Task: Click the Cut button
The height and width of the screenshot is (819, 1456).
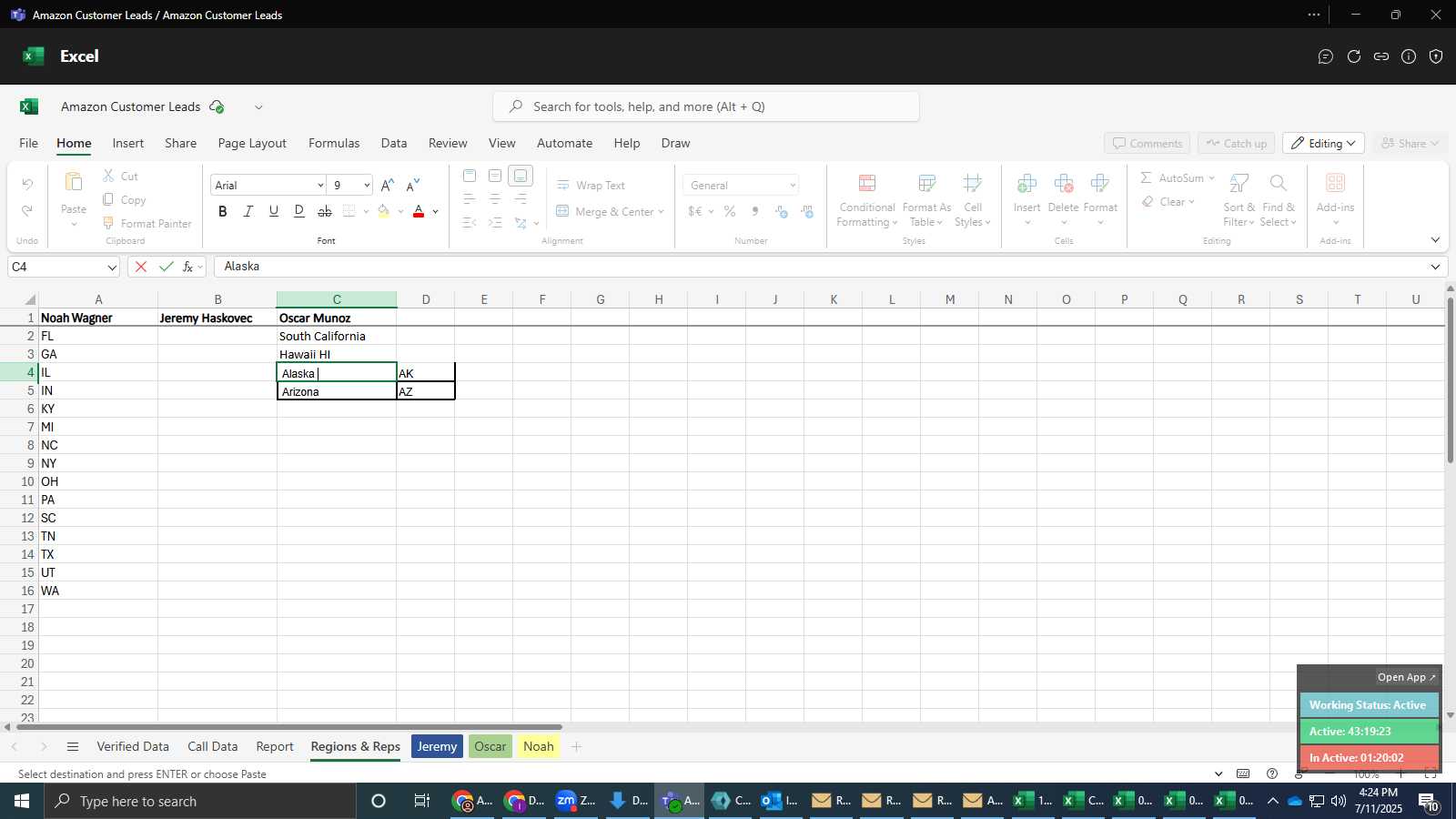Action: (120, 176)
